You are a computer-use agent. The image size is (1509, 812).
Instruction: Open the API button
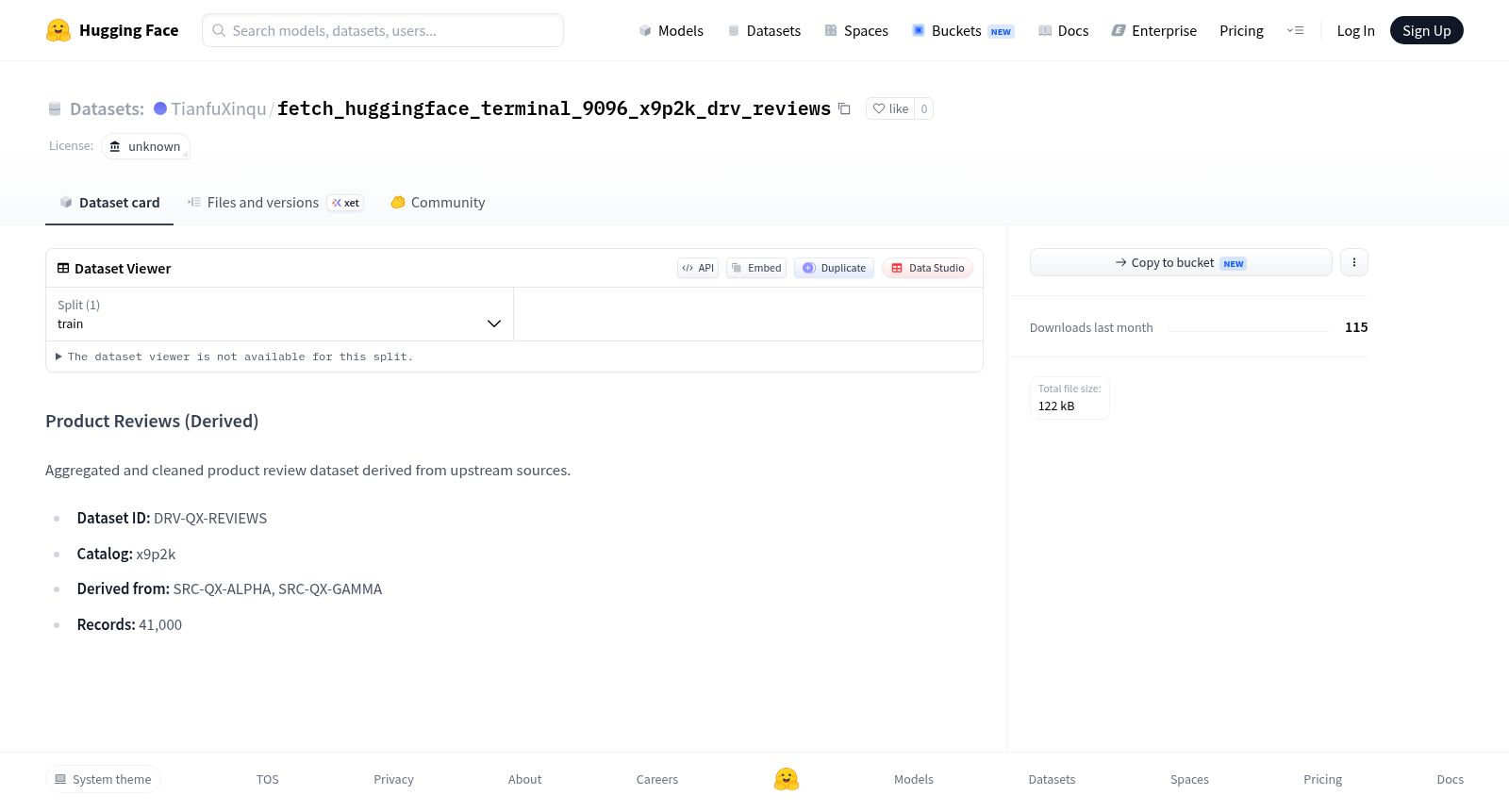pos(698,268)
